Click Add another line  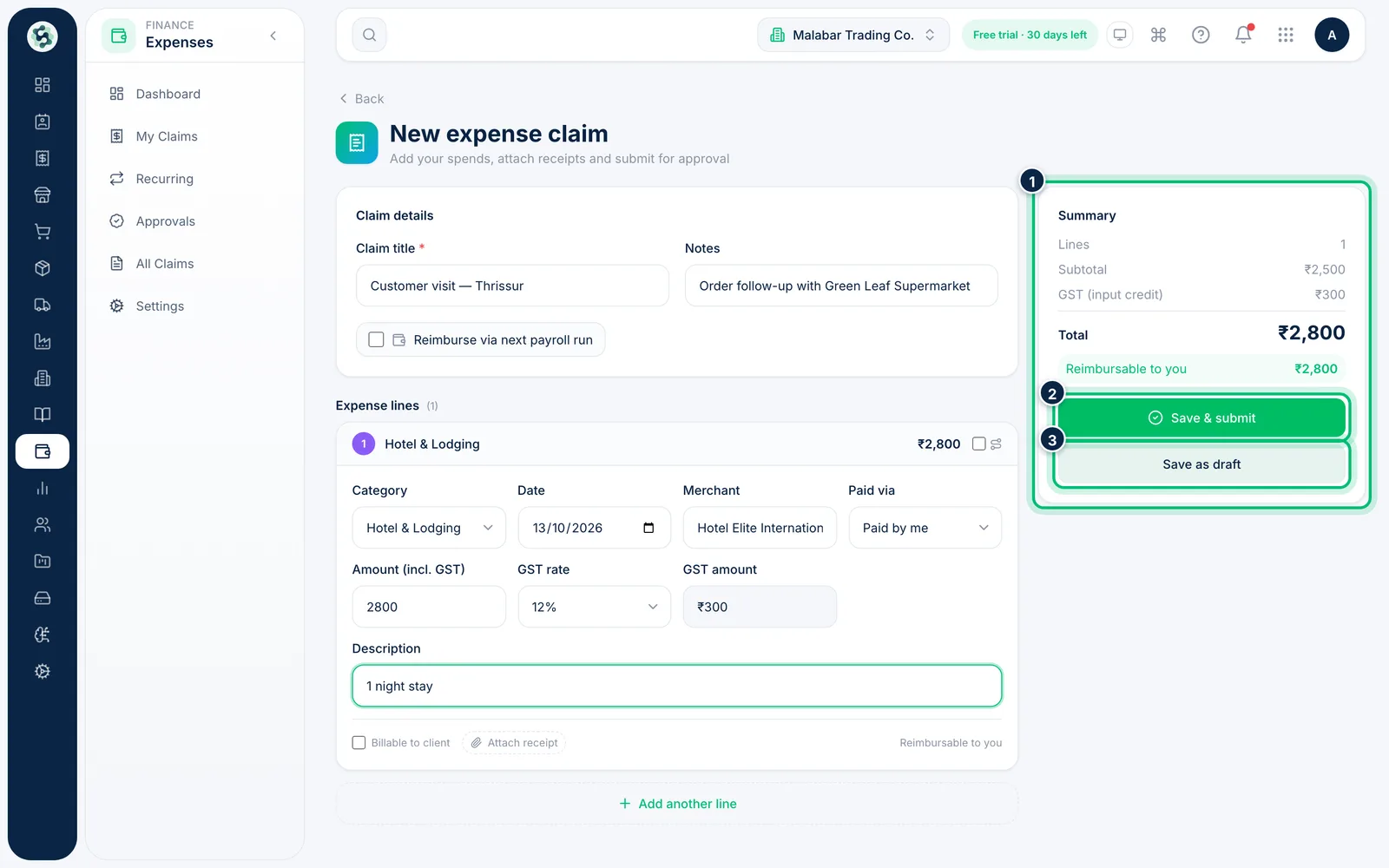(x=677, y=804)
